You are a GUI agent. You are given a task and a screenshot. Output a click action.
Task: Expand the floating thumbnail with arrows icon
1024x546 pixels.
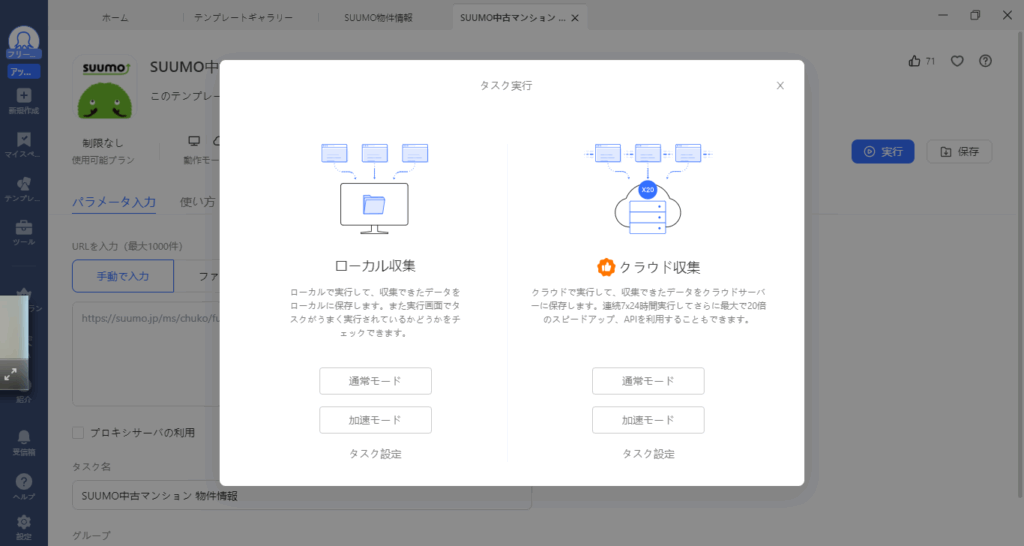(x=10, y=375)
